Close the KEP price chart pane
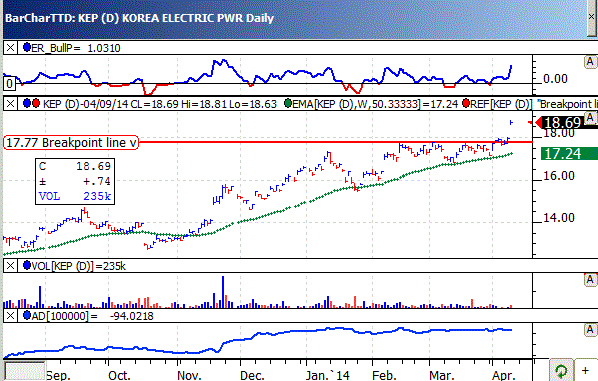The height and width of the screenshot is (381, 598). tap(10, 104)
